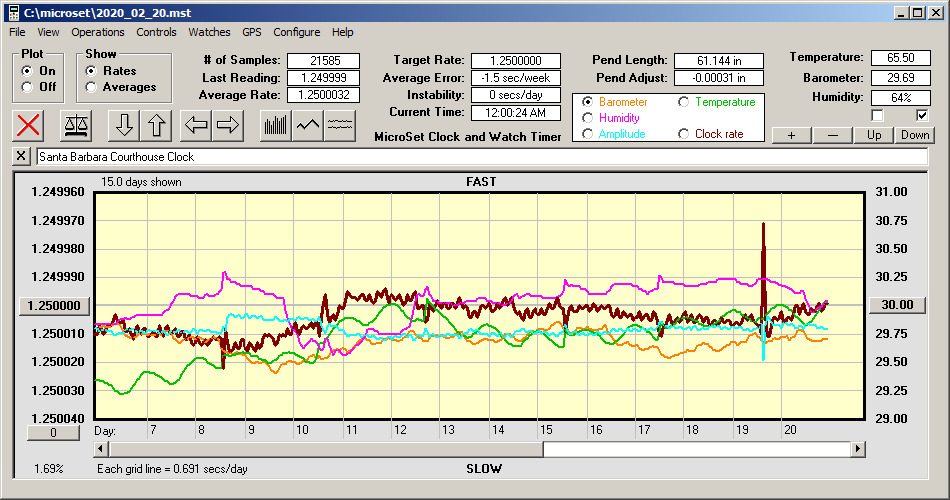Viewport: 950px width, 500px height.
Task: Open the GPS menu
Action: (x=251, y=32)
